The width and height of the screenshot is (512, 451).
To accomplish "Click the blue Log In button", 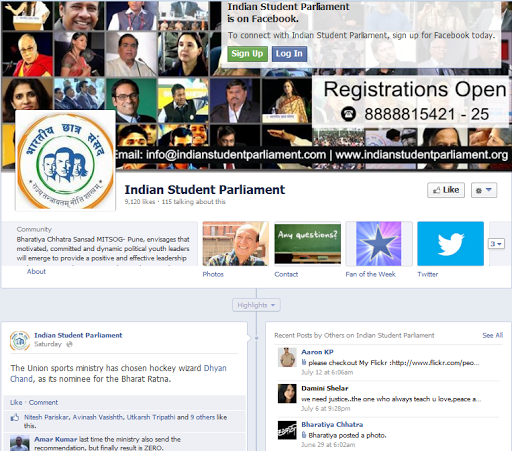I will click(x=289, y=54).
